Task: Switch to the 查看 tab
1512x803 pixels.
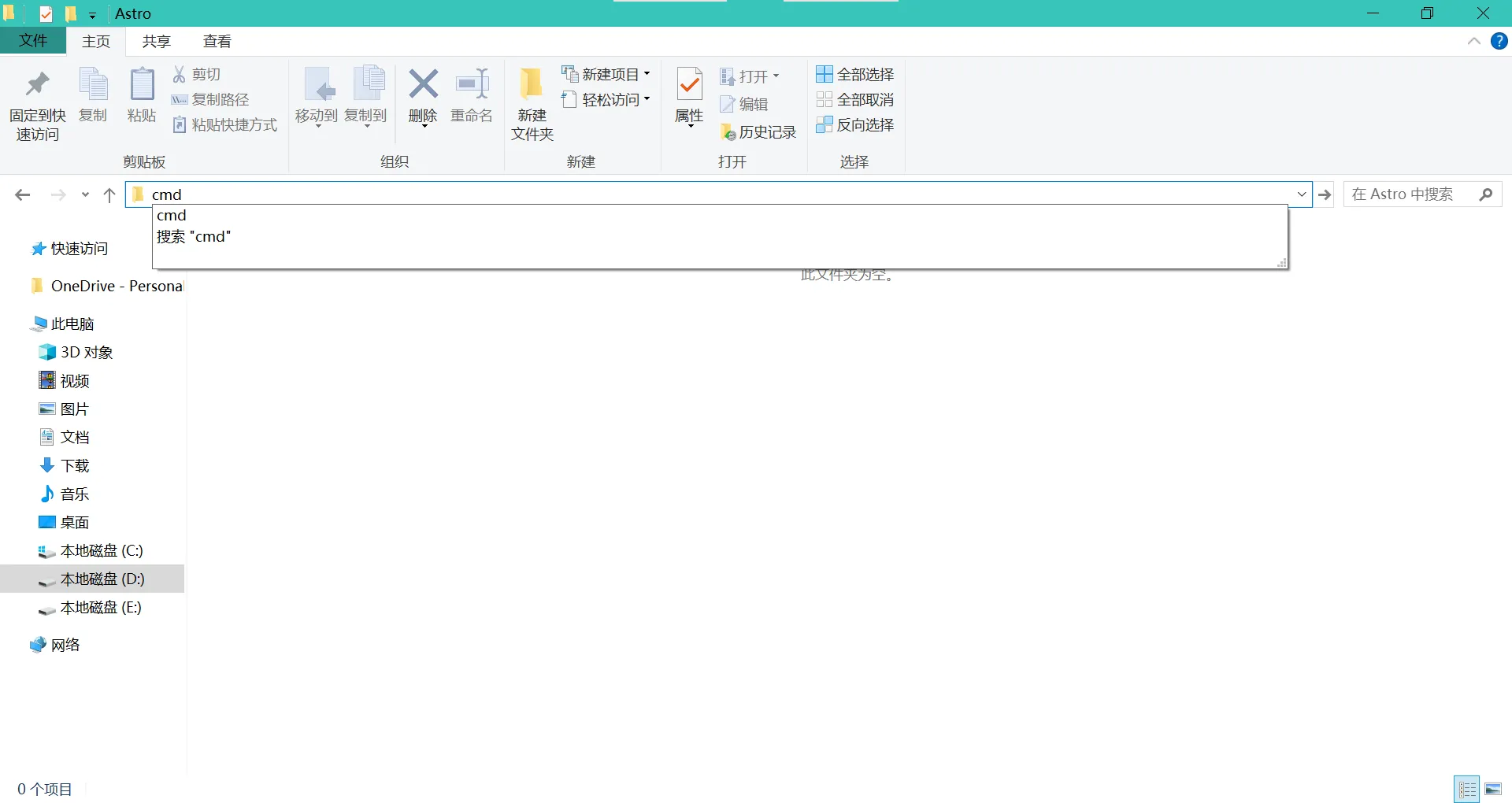Action: pos(217,42)
